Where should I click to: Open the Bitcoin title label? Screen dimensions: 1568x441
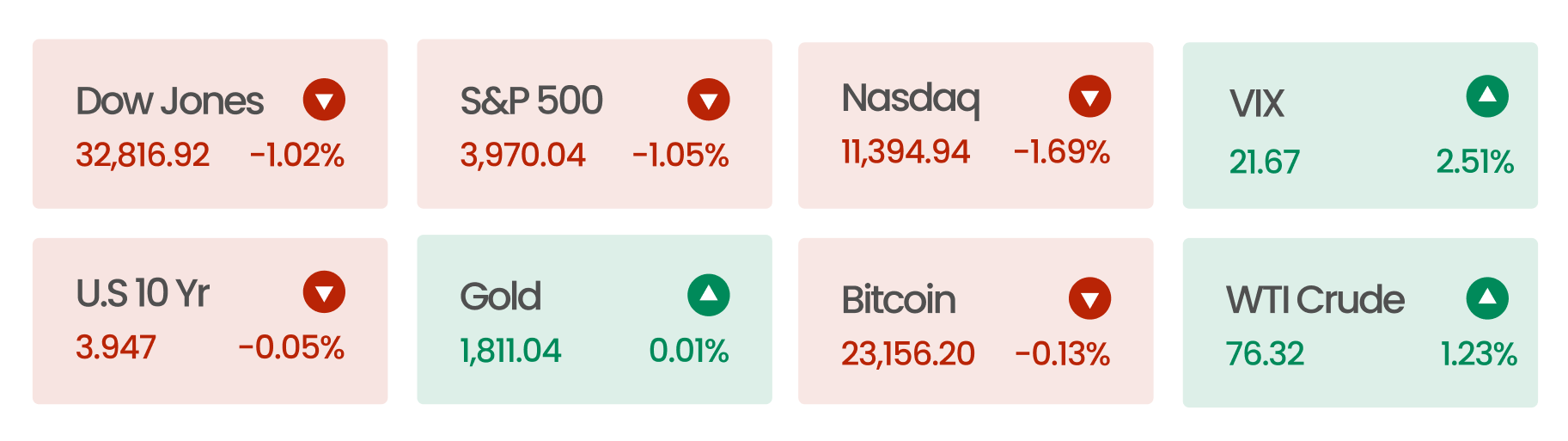pyautogui.click(x=898, y=300)
